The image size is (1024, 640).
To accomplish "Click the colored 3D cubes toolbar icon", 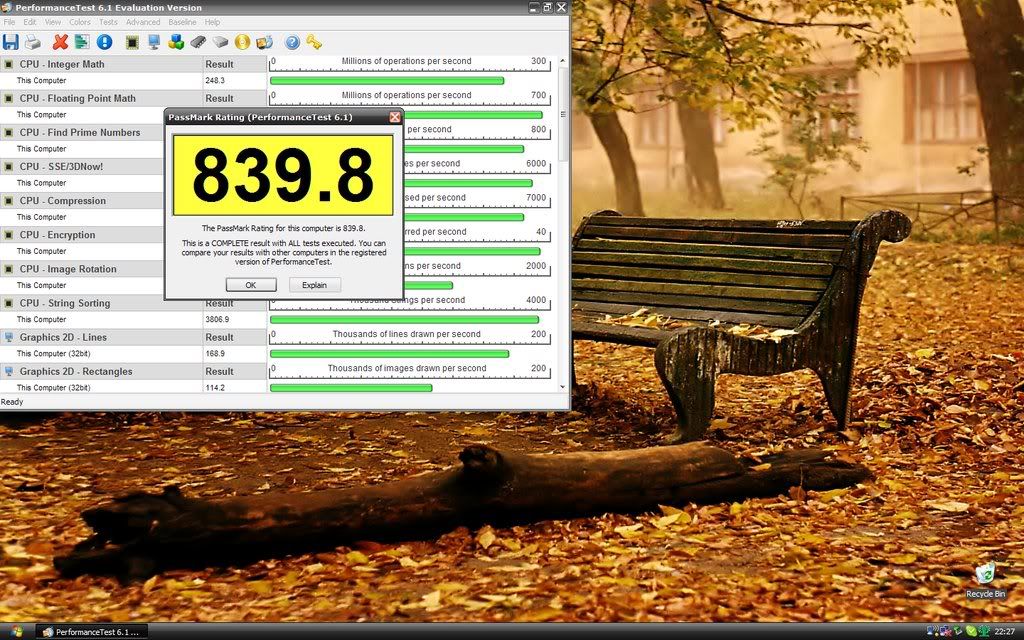I will 176,42.
